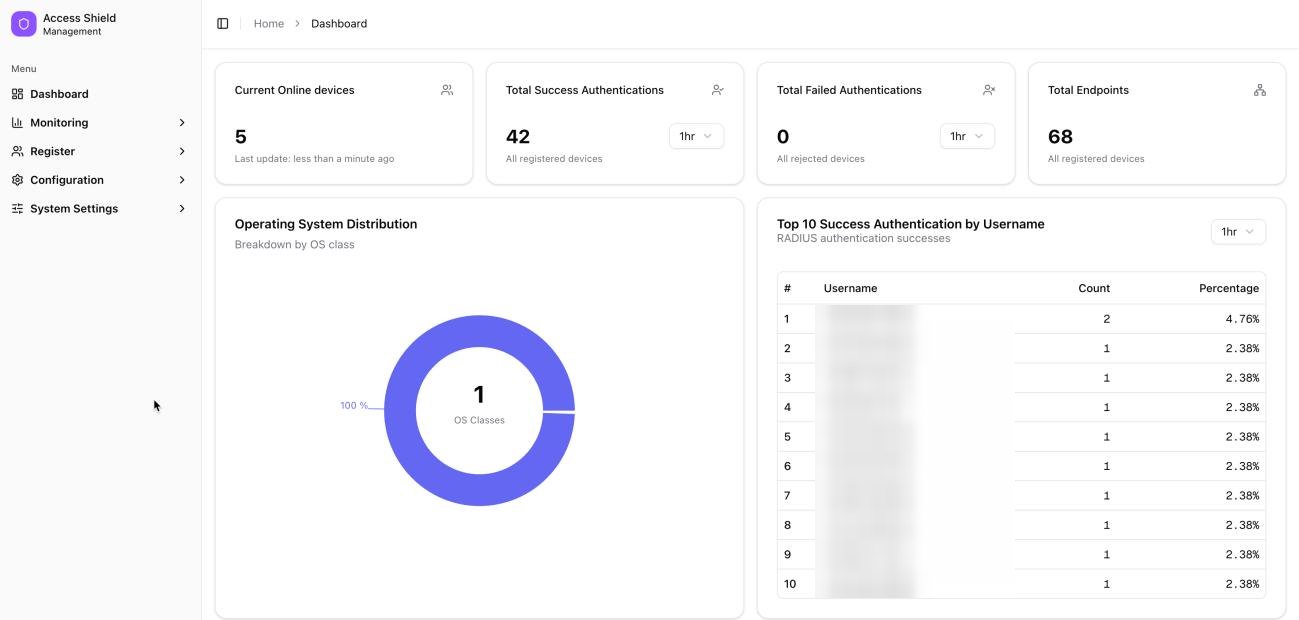Click the Dashboard grid icon in the menu
Image resolution: width=1299 pixels, height=620 pixels.
pyautogui.click(x=17, y=94)
